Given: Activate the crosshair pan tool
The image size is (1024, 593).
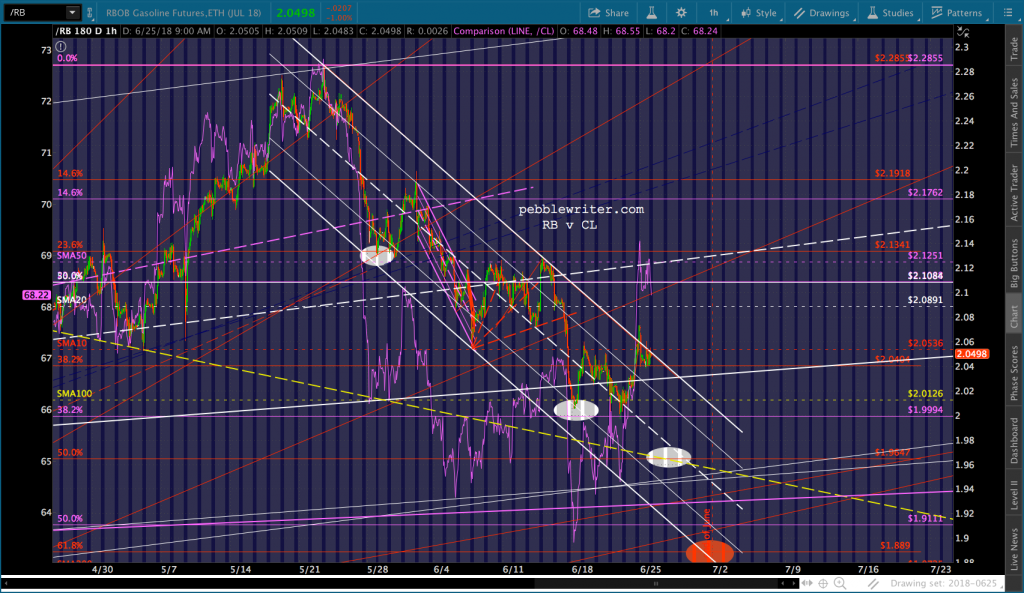Looking at the screenshot, I should [823, 583].
